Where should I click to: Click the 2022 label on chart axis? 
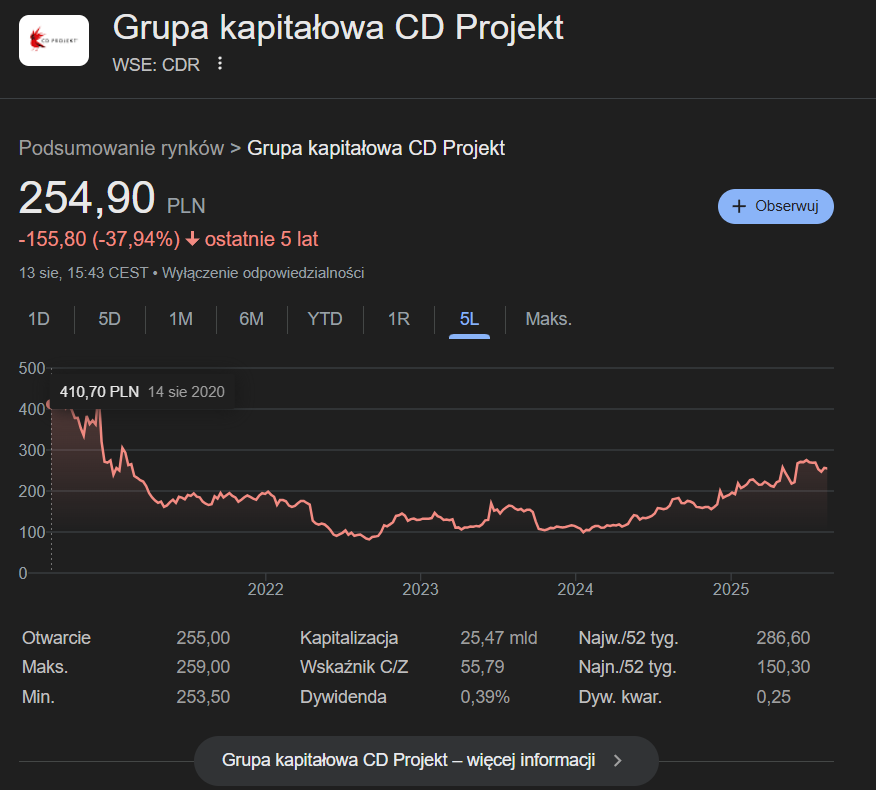pos(265,589)
